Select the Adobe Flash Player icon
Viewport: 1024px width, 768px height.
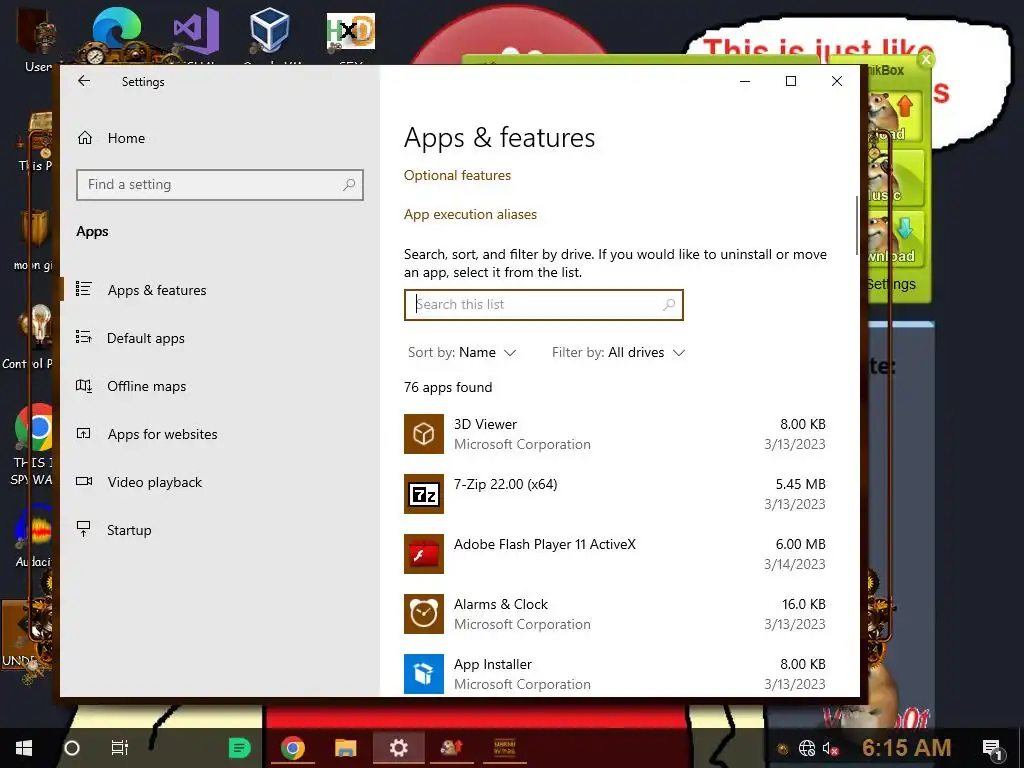[x=424, y=554]
